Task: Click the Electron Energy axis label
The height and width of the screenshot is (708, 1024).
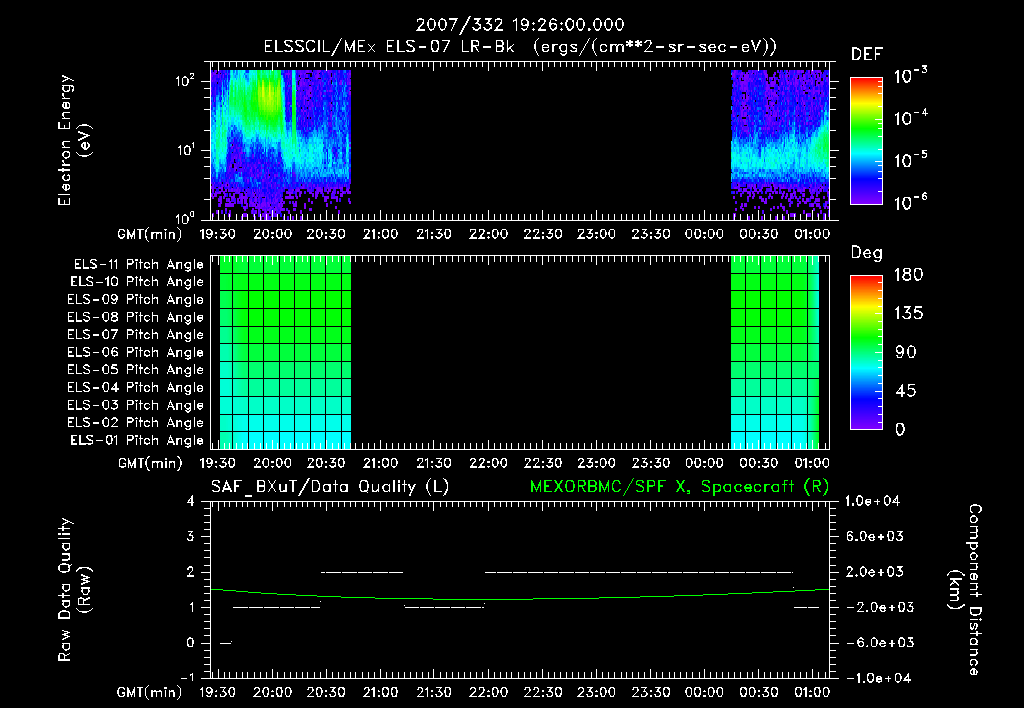Action: click(74, 140)
